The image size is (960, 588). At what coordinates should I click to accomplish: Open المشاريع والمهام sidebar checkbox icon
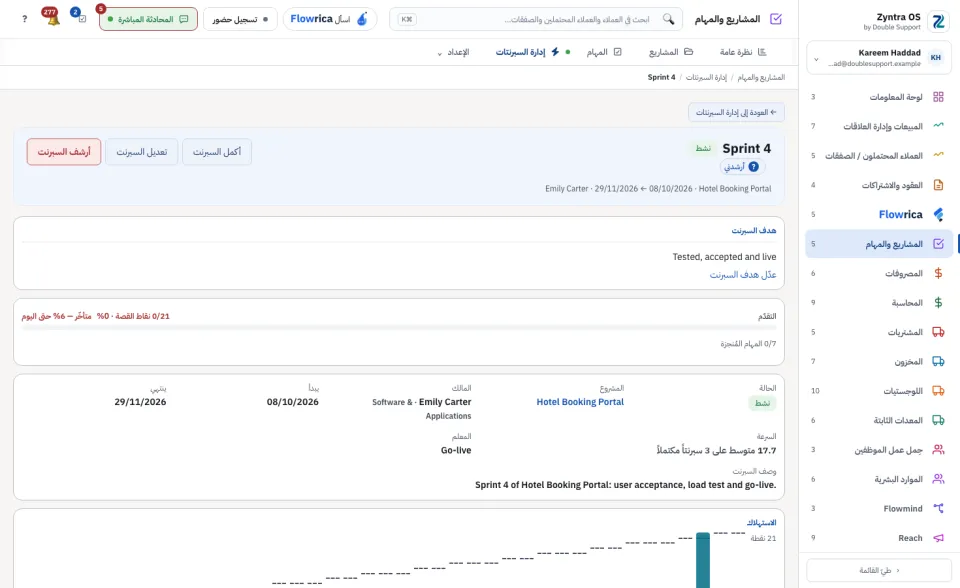938,244
